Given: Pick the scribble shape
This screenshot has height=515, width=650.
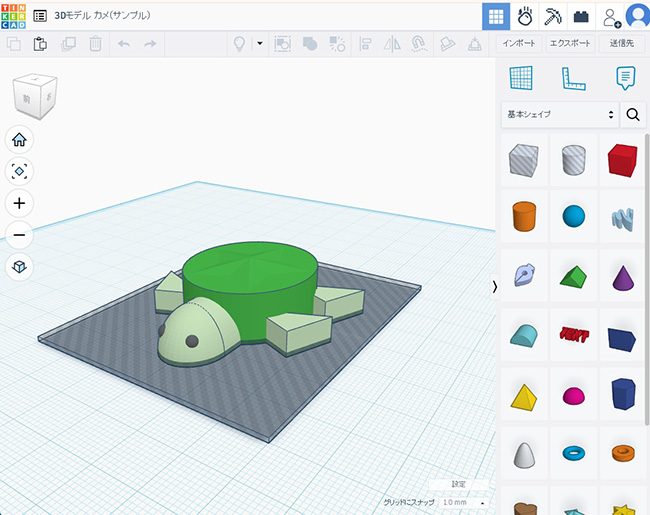Looking at the screenshot, I should click(623, 219).
